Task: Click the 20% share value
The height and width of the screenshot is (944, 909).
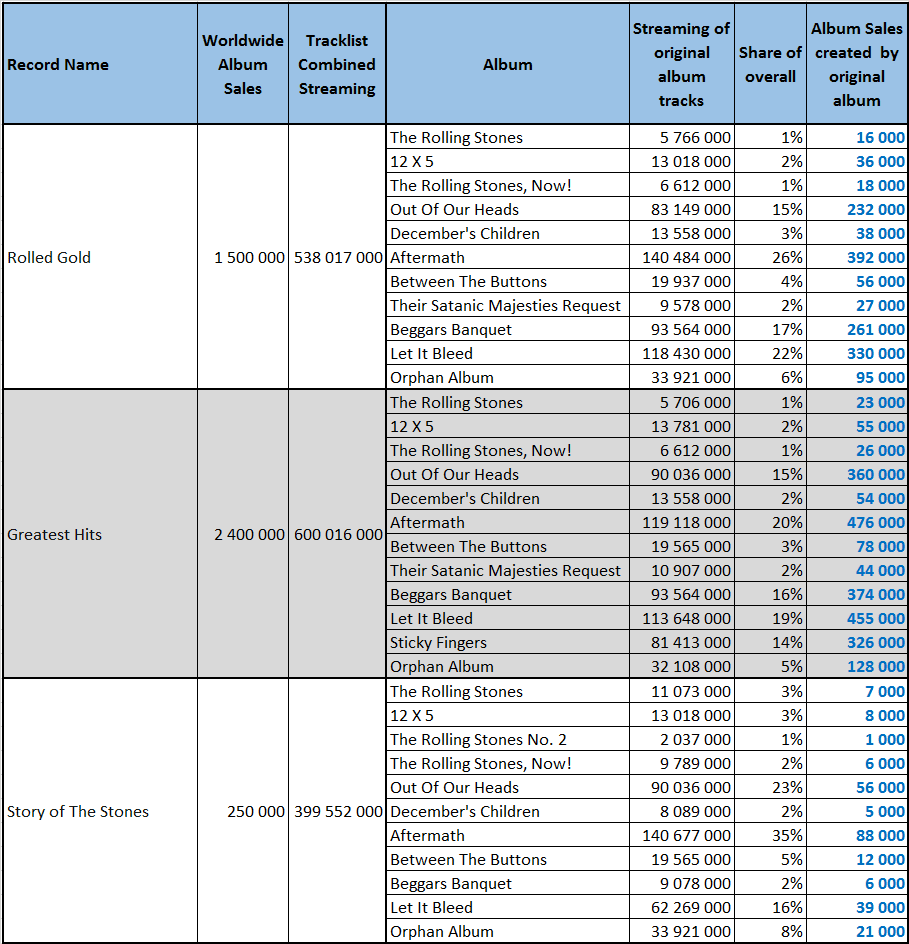Action: 787,523
